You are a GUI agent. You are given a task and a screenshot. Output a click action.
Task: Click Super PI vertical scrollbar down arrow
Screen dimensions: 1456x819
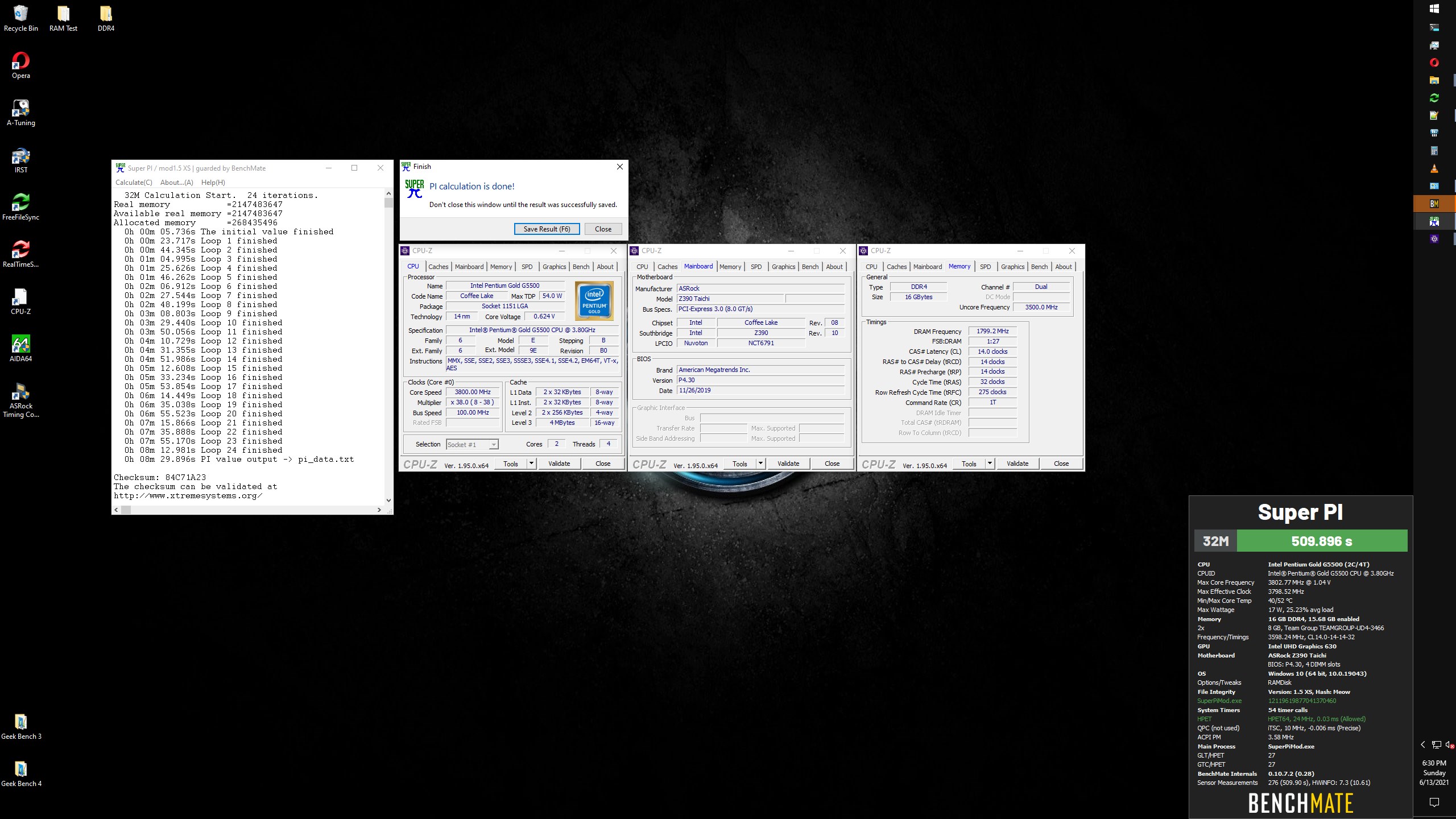pyautogui.click(x=388, y=500)
